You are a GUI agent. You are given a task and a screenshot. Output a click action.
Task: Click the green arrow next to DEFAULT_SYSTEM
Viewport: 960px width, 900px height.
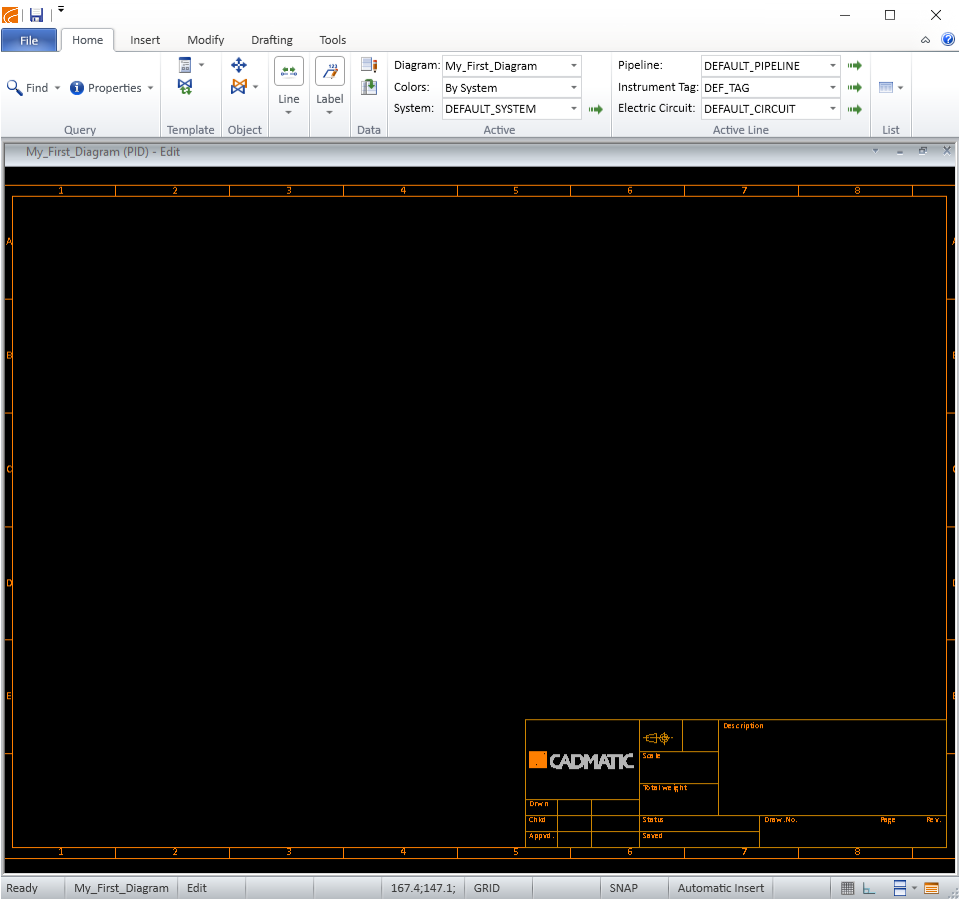point(596,109)
